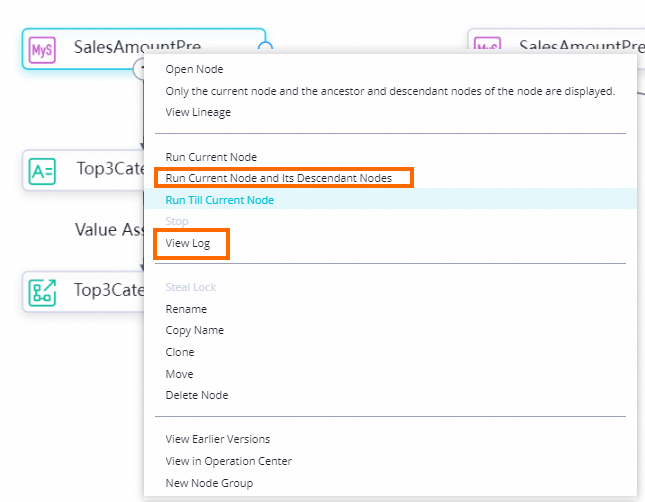Screen dimensions: 645x502
Task: Select Move in the context menu
Action: [x=179, y=374]
